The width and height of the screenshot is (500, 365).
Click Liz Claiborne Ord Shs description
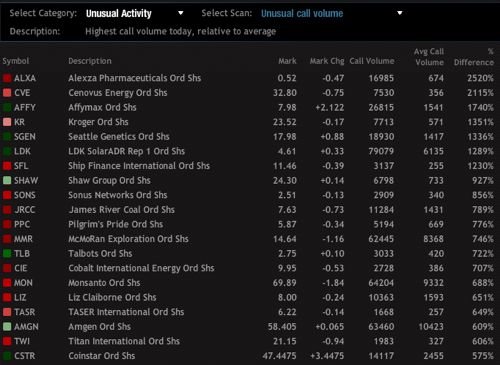click(x=112, y=297)
